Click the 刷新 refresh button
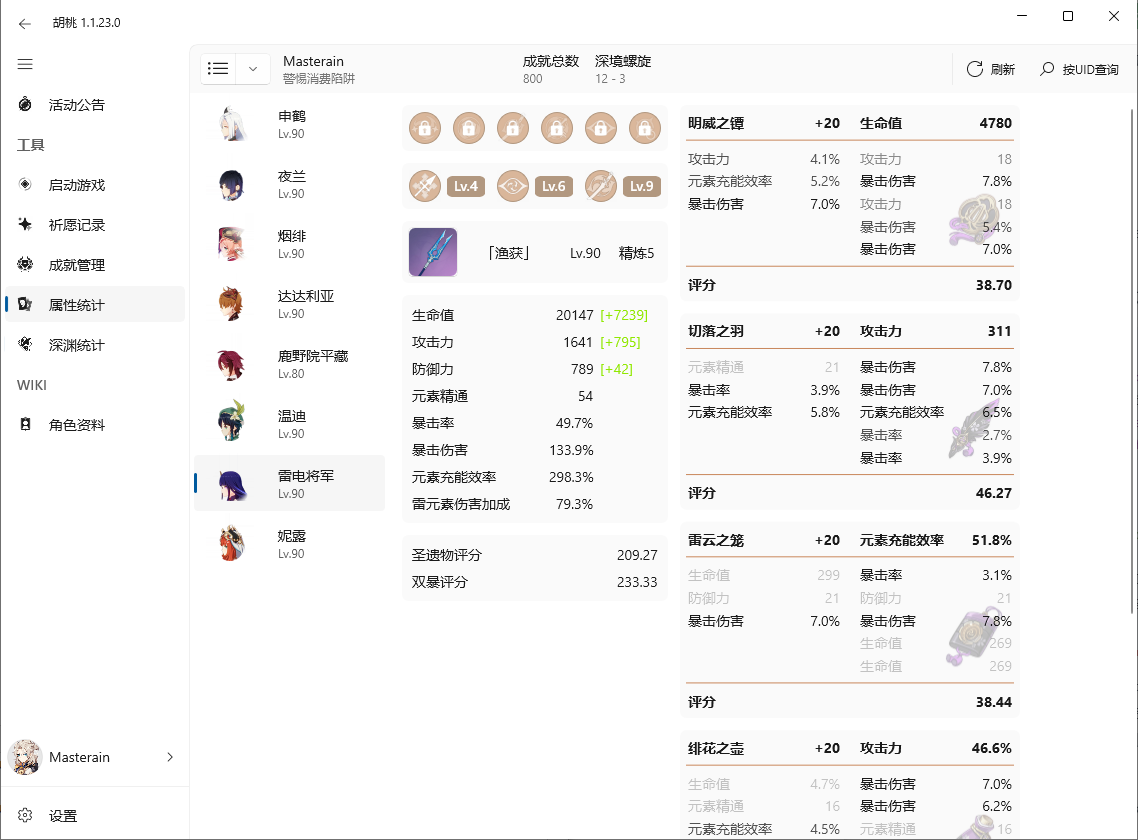The width and height of the screenshot is (1138, 840). 990,69
